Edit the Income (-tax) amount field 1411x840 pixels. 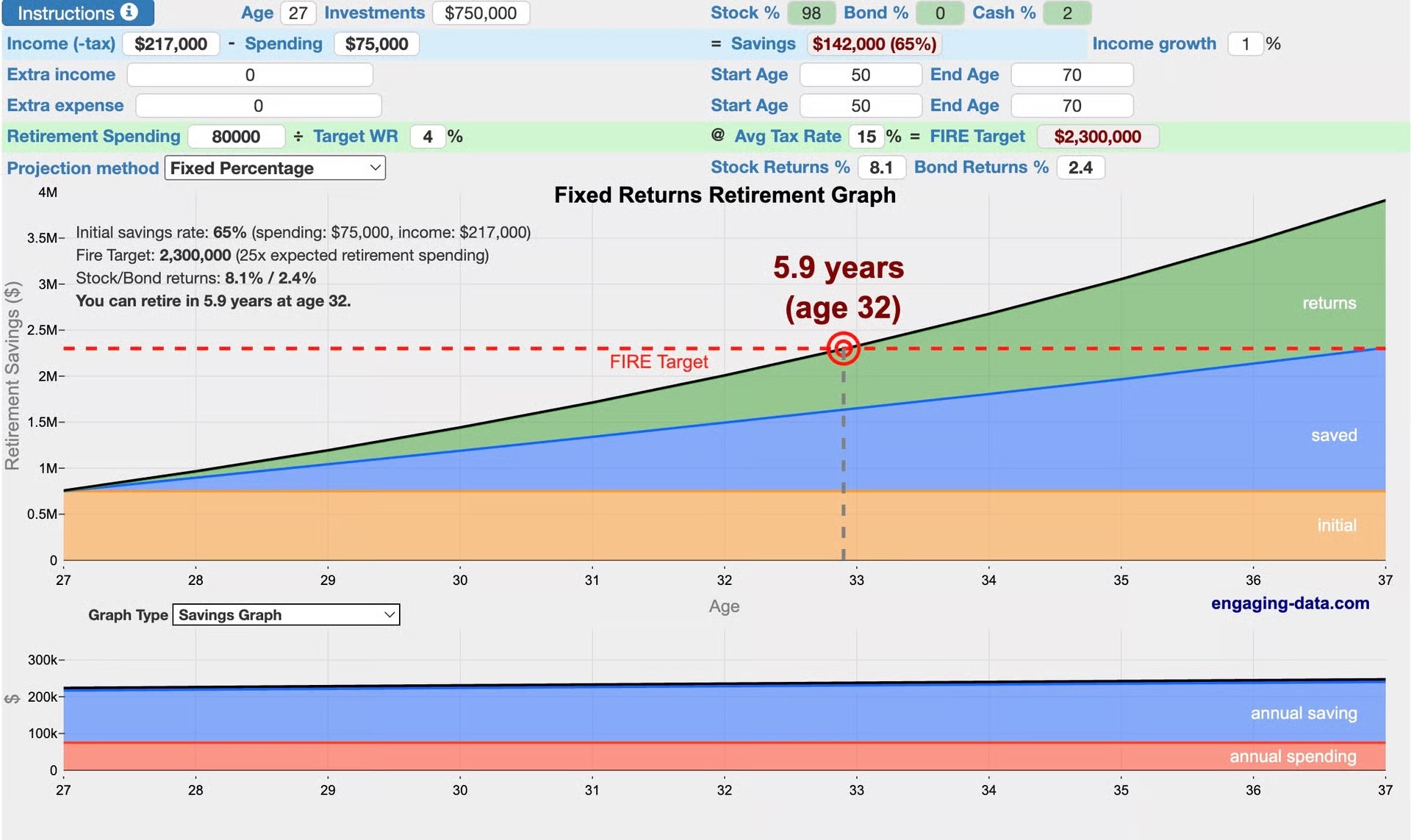[170, 44]
